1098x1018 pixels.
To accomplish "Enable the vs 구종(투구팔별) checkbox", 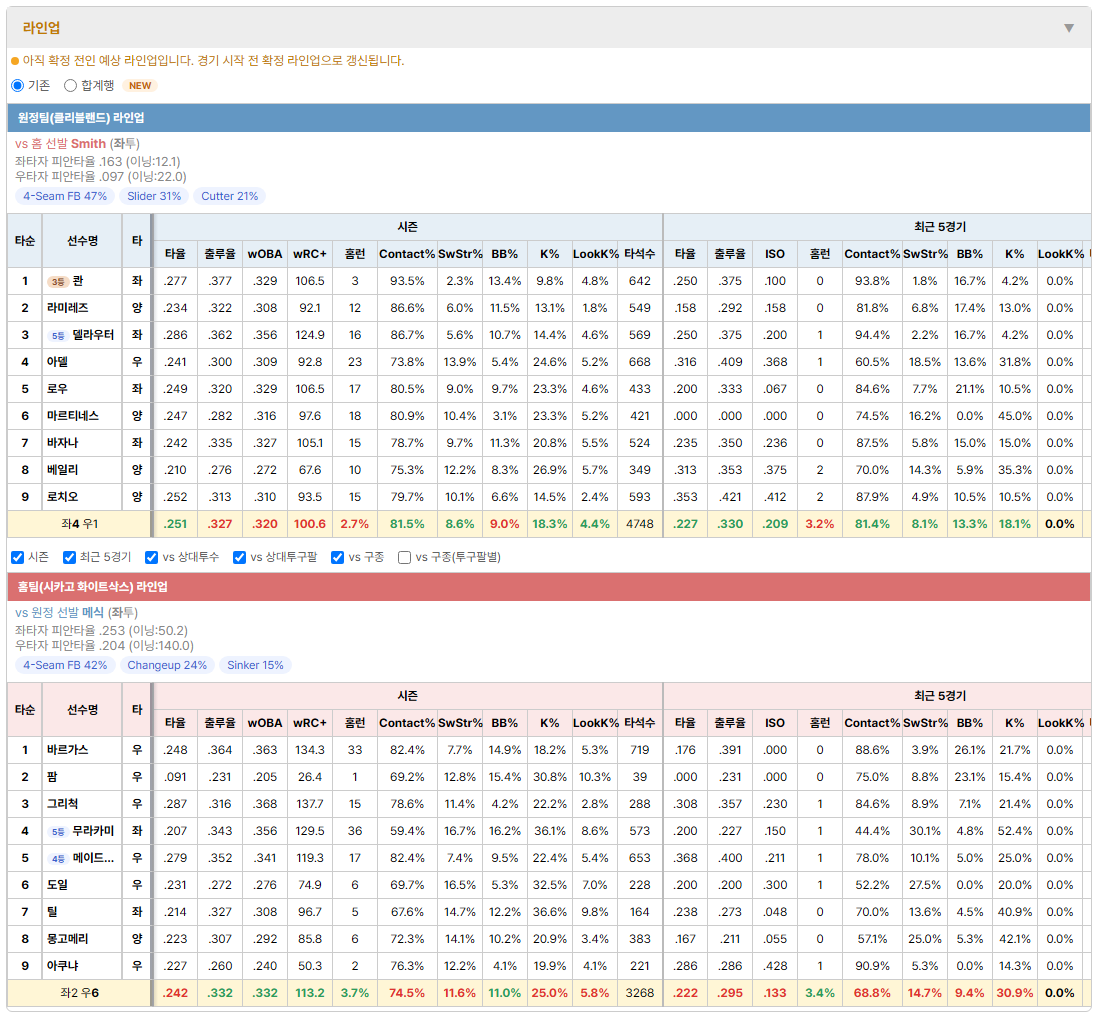I will pyautogui.click(x=404, y=557).
